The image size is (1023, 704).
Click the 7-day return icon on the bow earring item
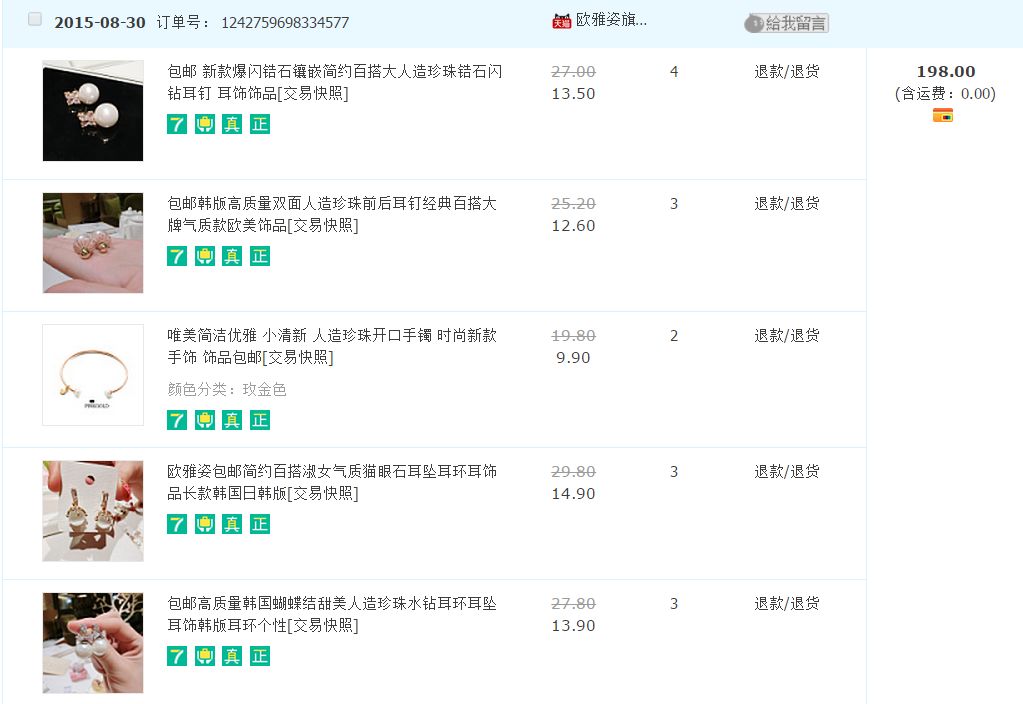pos(177,656)
